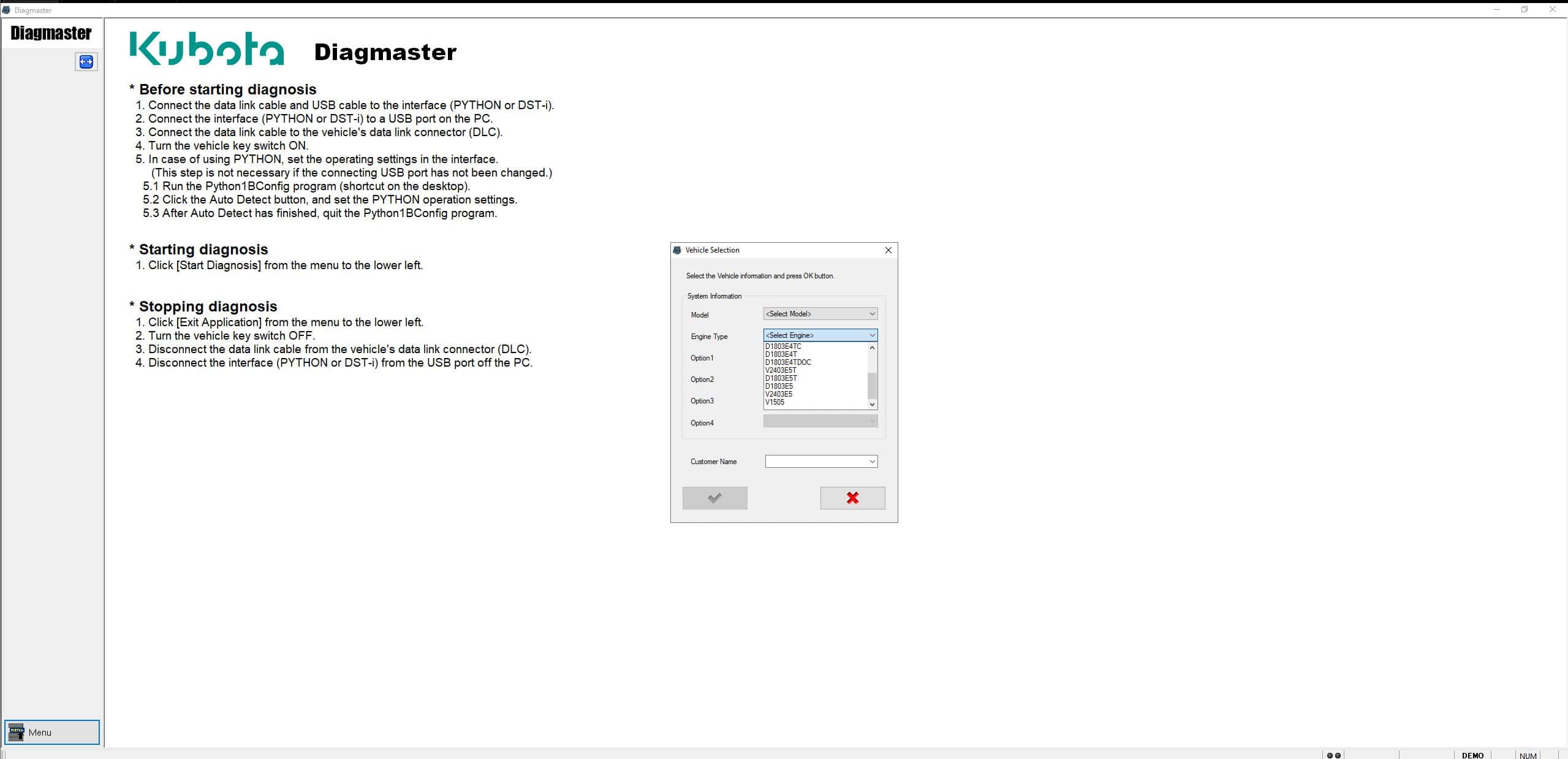Click the Kubota logo
This screenshot has height=759, width=1568.
[x=207, y=49]
